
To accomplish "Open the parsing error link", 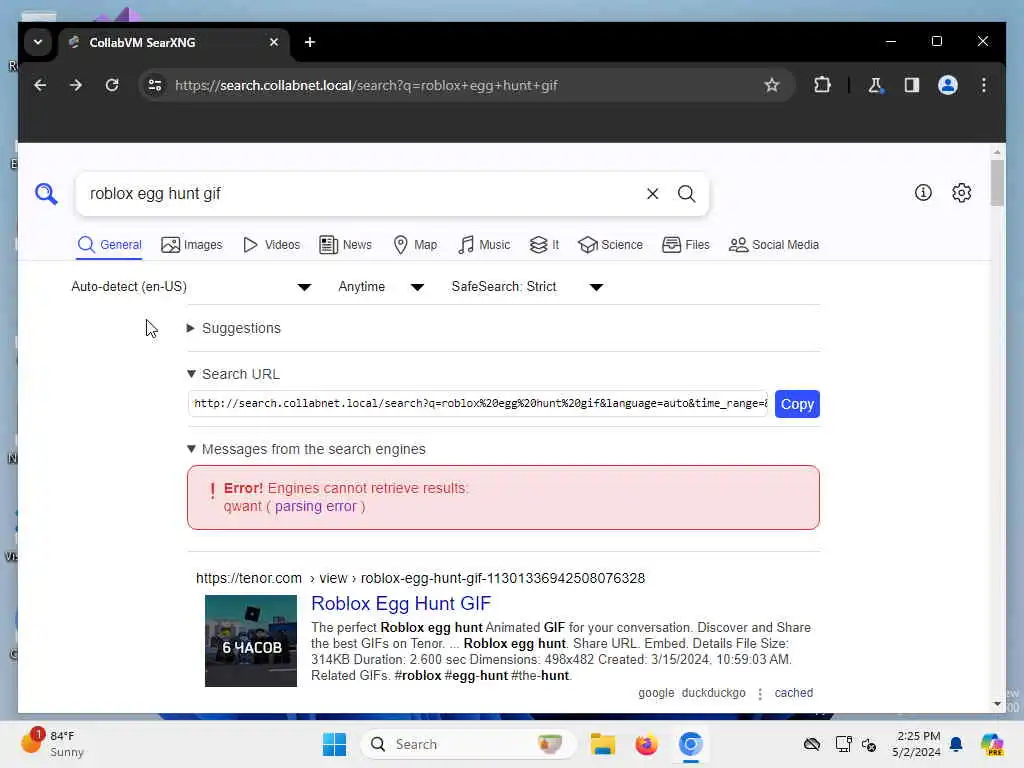I will pos(315,507).
